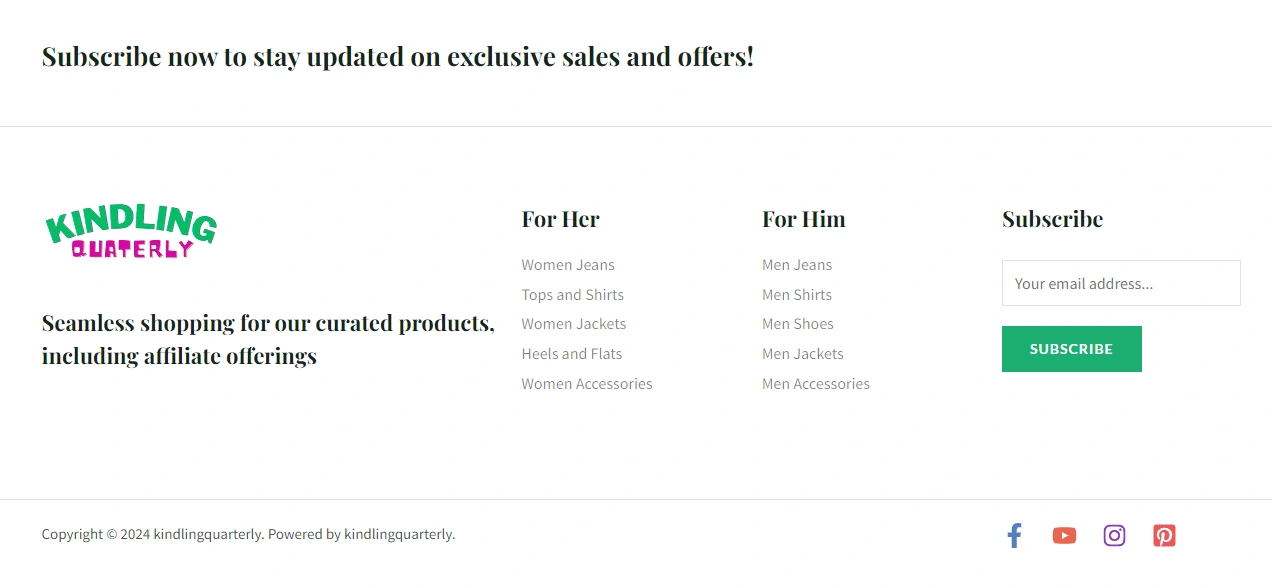Open the Women Jackets link
This screenshot has width=1272, height=588.
(x=573, y=324)
